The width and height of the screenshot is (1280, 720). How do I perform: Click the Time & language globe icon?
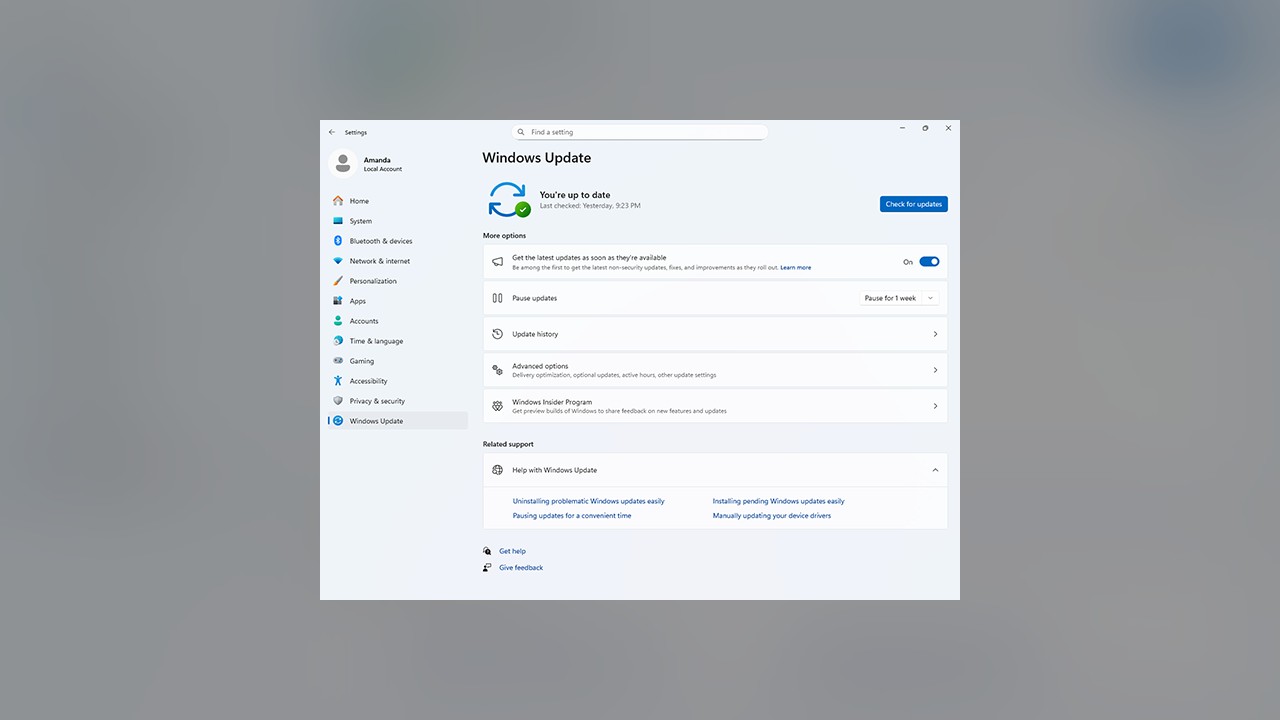(338, 341)
